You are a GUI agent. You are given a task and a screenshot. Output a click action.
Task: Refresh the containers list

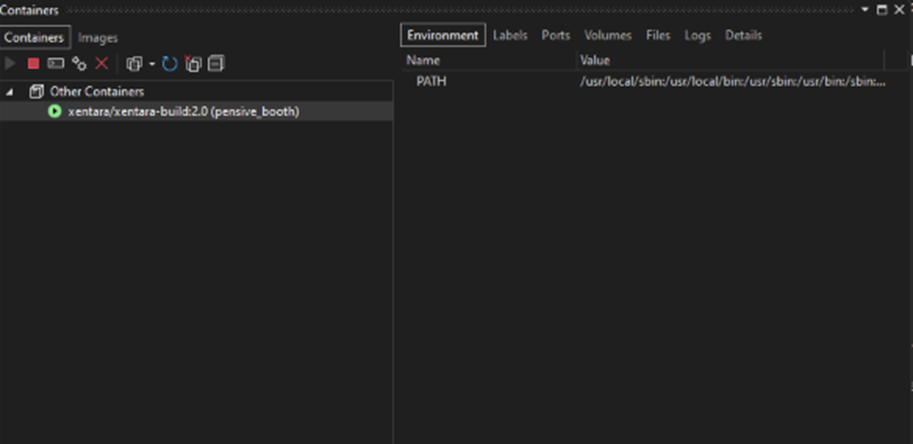170,64
